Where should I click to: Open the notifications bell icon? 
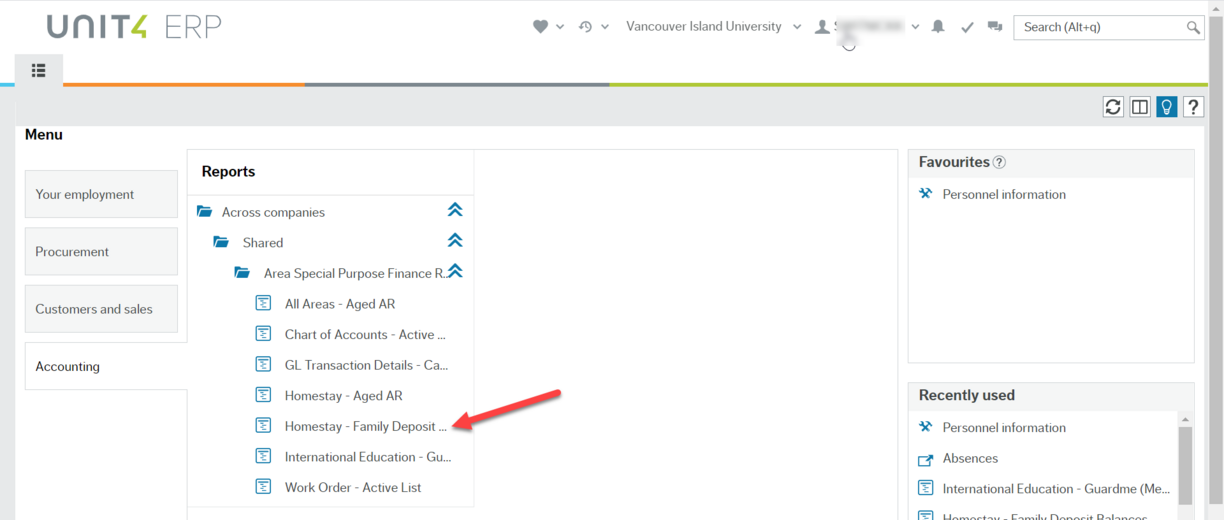[x=938, y=27]
